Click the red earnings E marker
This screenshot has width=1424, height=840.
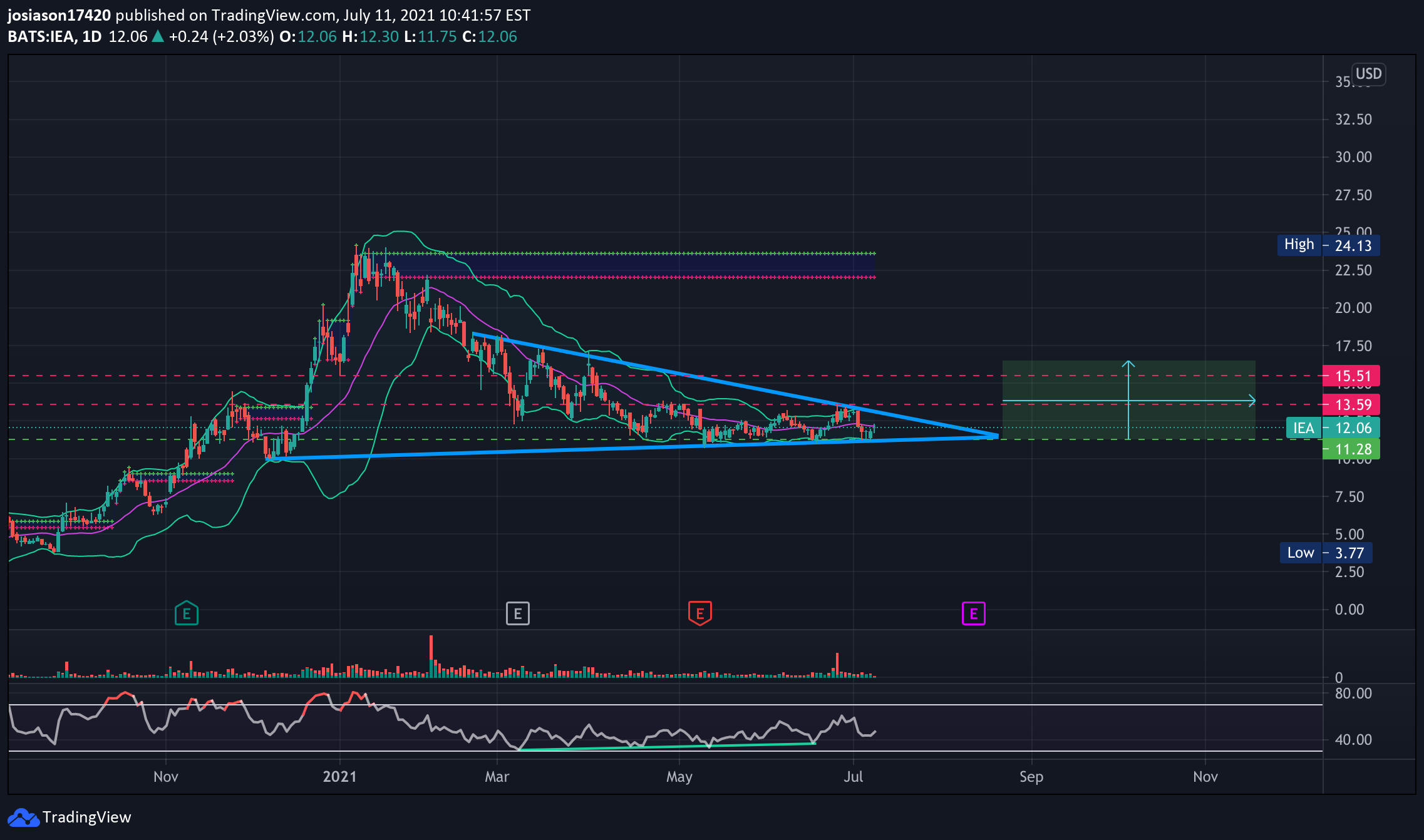(x=700, y=613)
